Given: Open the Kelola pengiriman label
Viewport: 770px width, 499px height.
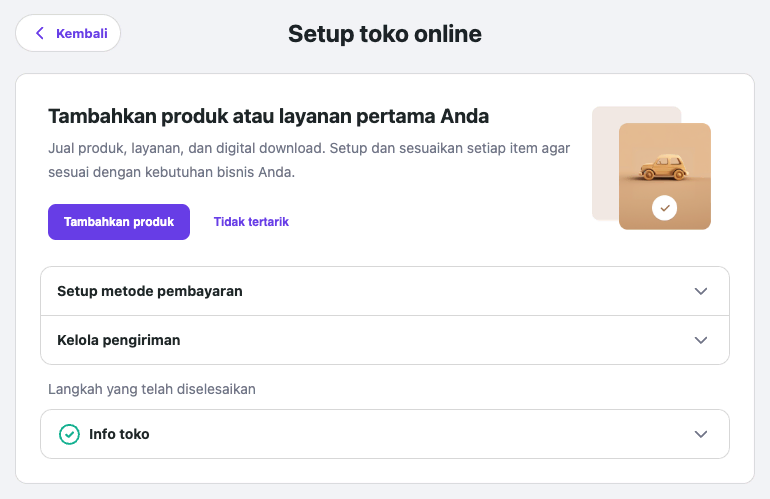Looking at the screenshot, I should pyautogui.click(x=119, y=340).
